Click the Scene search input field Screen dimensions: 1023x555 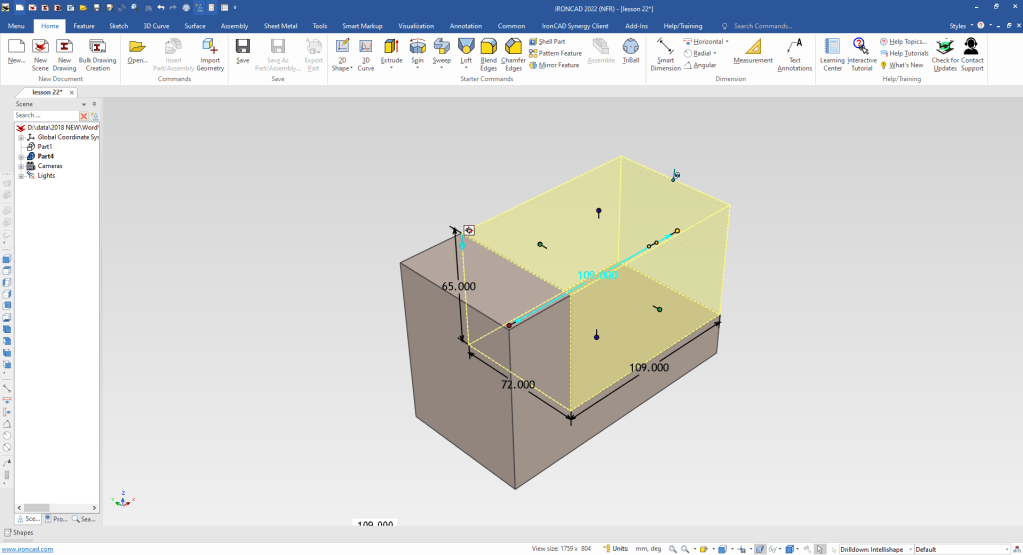tap(45, 116)
